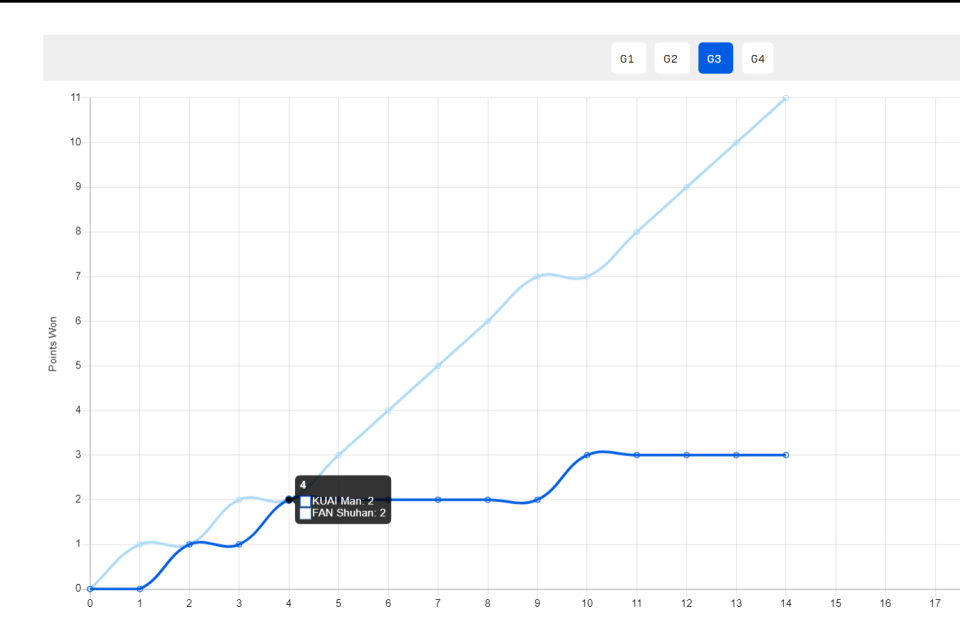Viewport: 960px width, 625px height.
Task: Click the x-axis tick label 16
Action: point(885,604)
